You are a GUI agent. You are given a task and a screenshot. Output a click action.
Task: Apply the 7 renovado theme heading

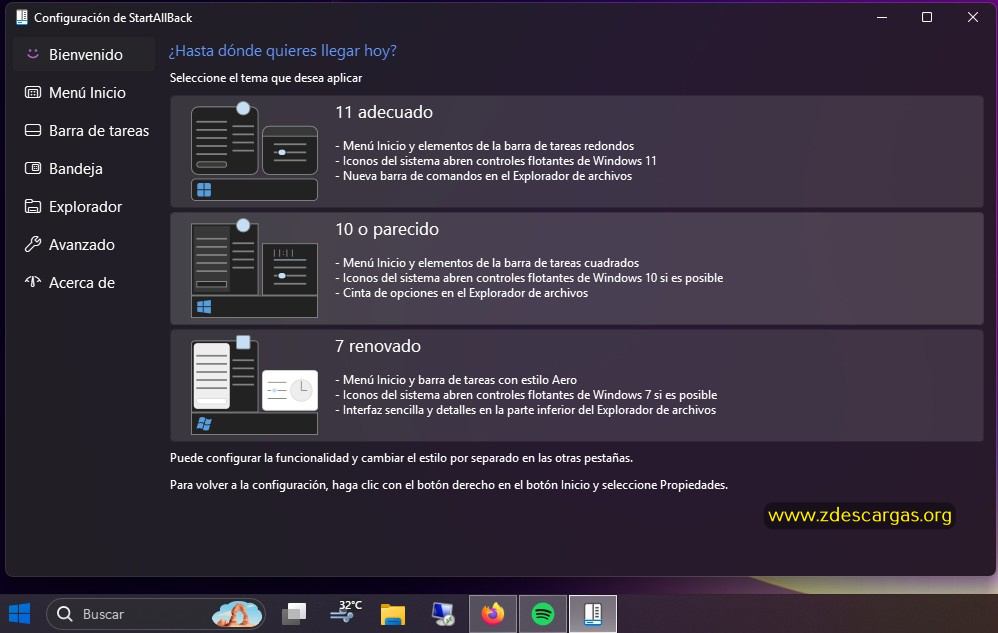(x=378, y=346)
